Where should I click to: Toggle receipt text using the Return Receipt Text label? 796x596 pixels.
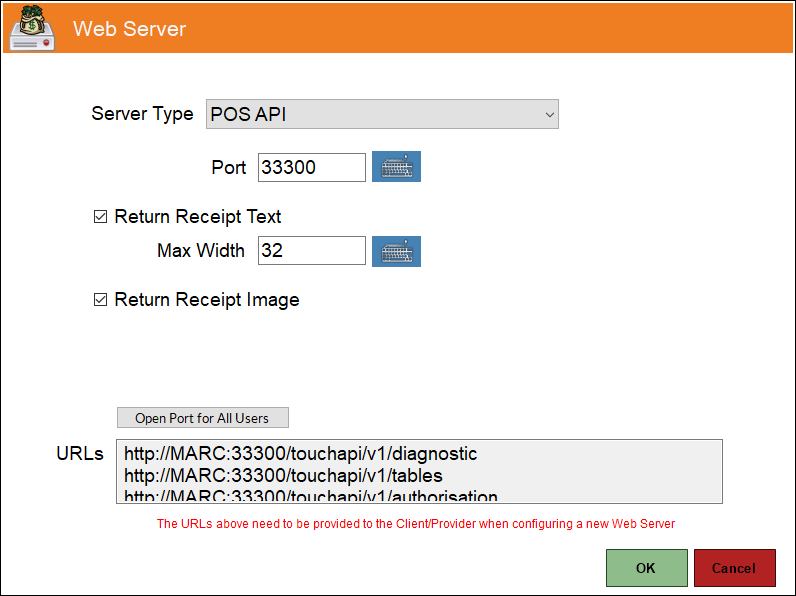click(x=197, y=217)
